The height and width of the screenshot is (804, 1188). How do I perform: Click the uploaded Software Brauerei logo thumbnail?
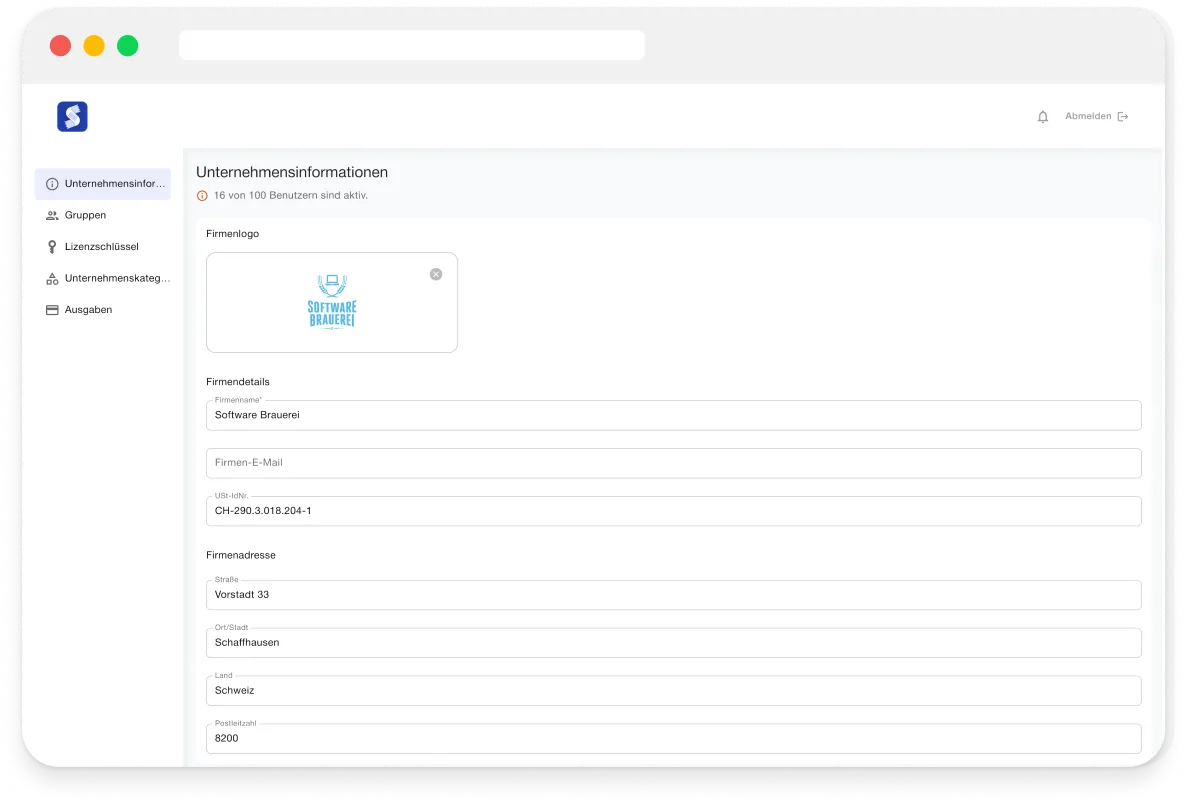point(332,302)
